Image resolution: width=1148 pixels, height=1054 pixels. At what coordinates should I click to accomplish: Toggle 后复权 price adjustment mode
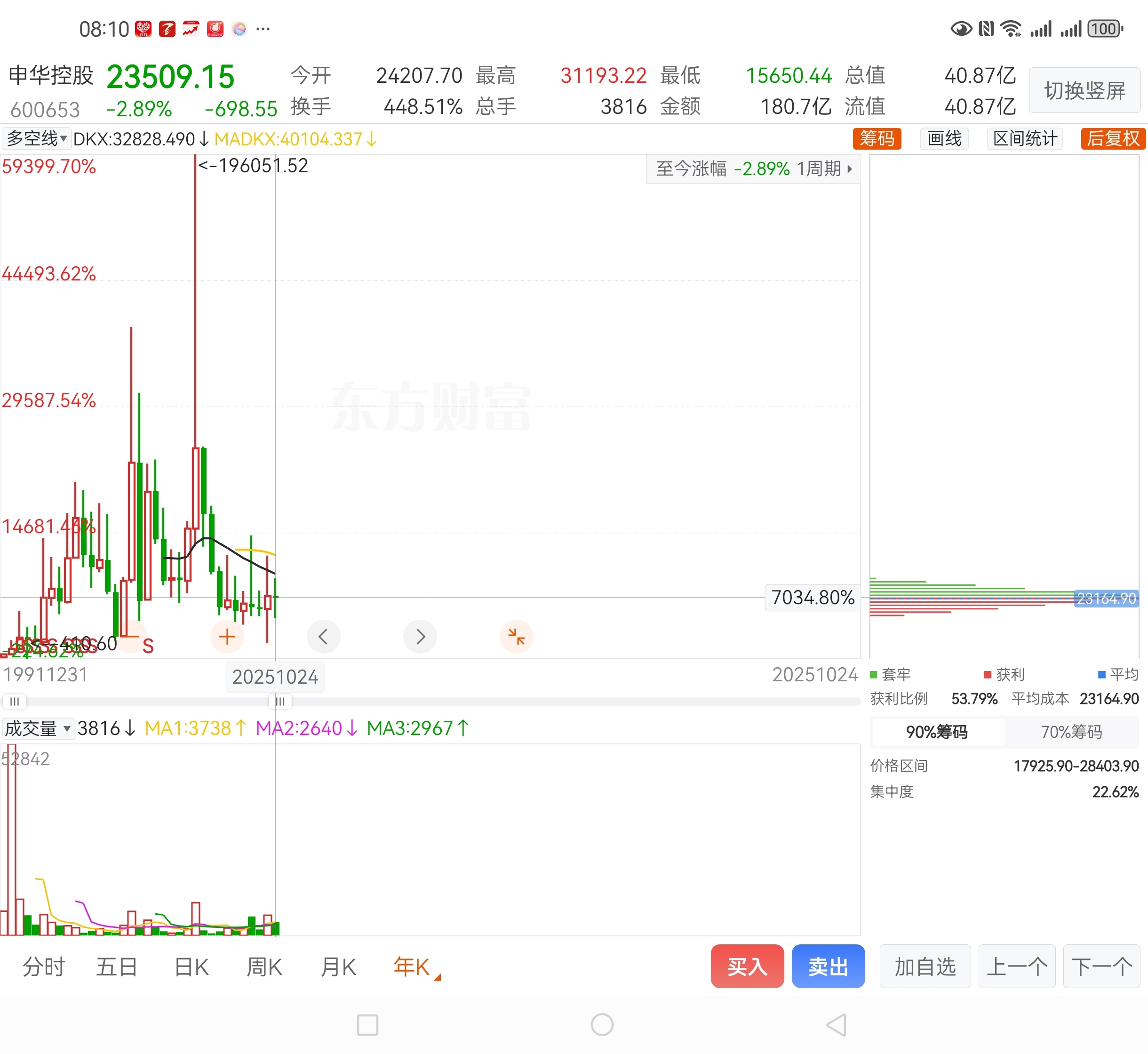1113,139
